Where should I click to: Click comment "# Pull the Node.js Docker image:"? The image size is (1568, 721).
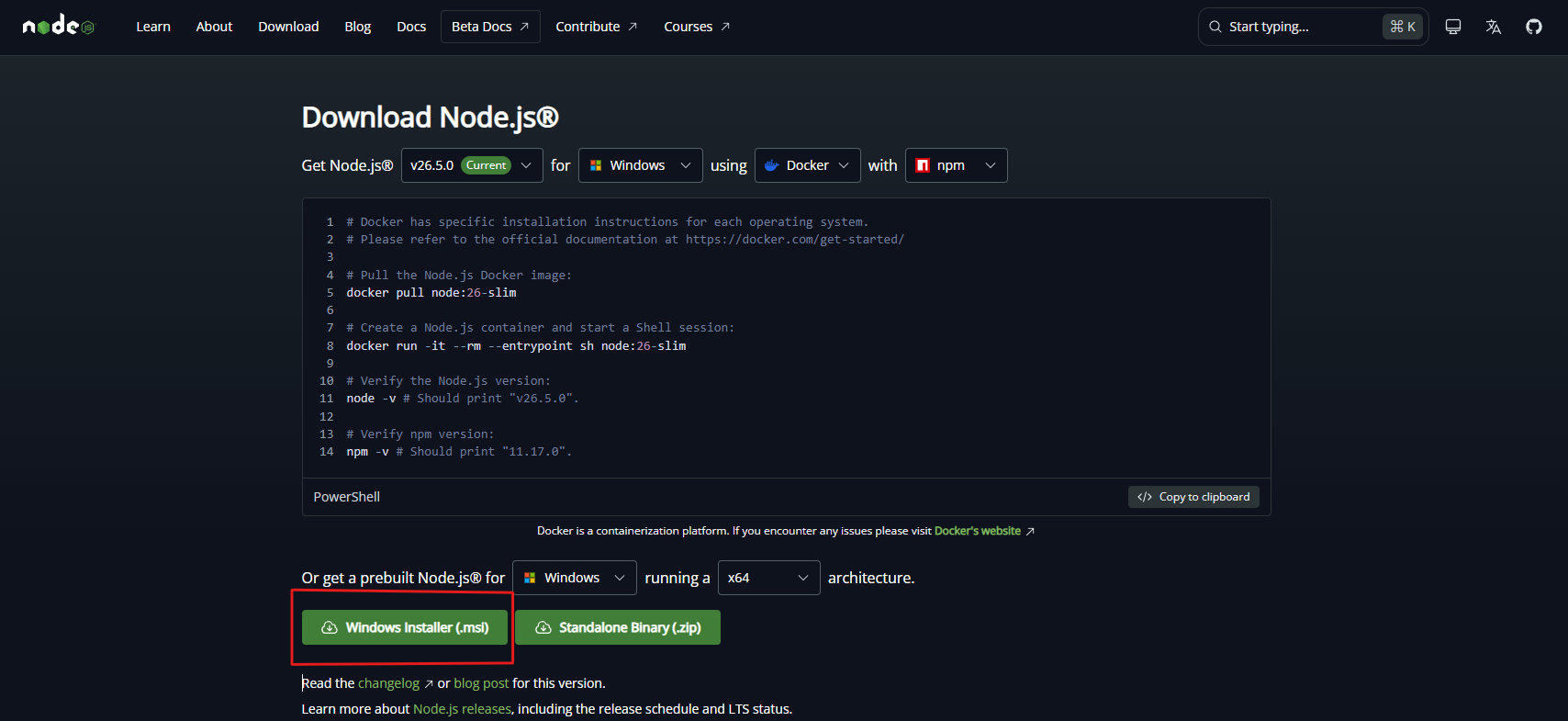tap(459, 276)
